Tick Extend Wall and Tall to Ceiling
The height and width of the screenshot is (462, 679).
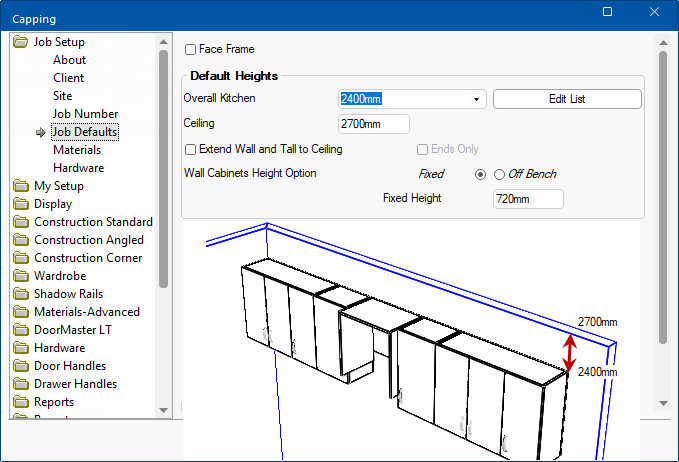click(191, 149)
